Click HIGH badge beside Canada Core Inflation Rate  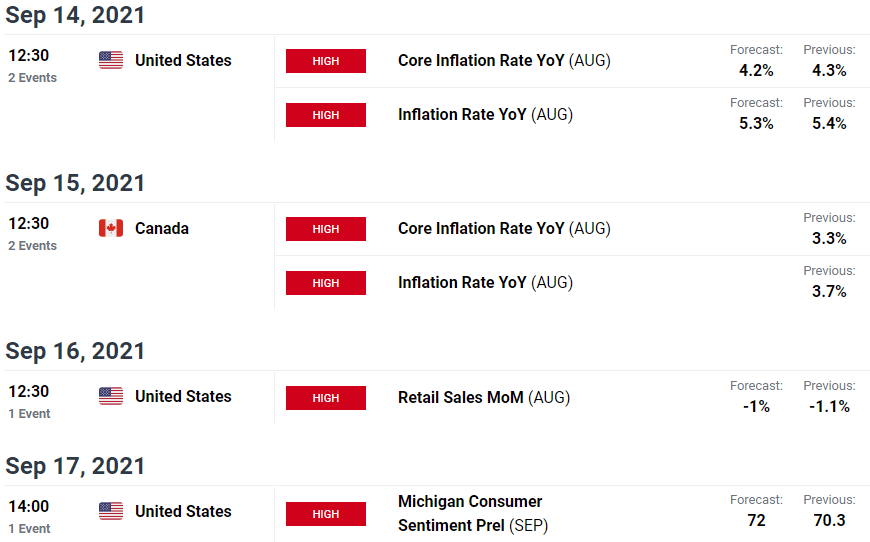[x=326, y=229]
